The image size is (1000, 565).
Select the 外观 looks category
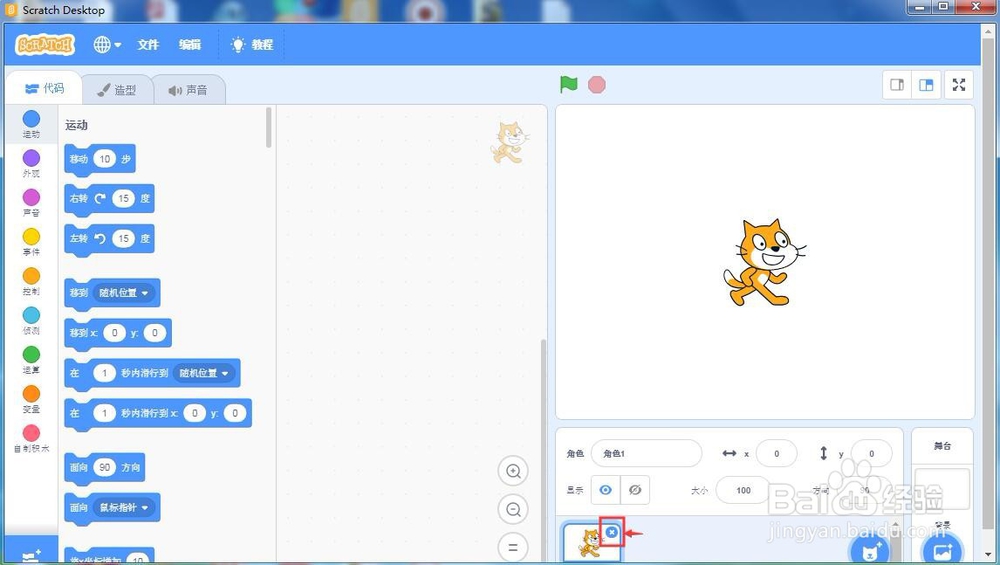pos(31,164)
